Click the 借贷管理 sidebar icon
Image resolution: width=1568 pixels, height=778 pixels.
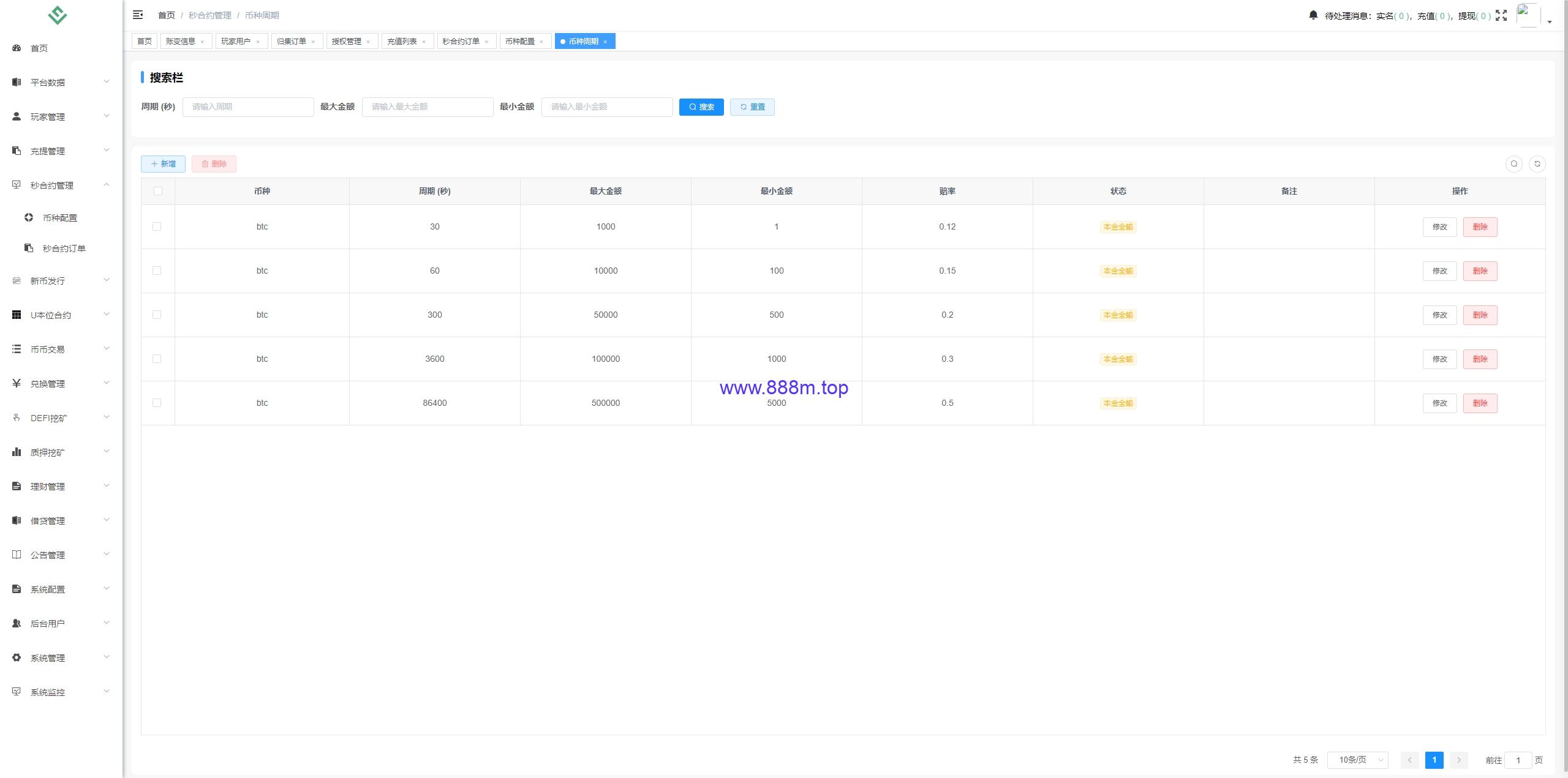click(17, 520)
